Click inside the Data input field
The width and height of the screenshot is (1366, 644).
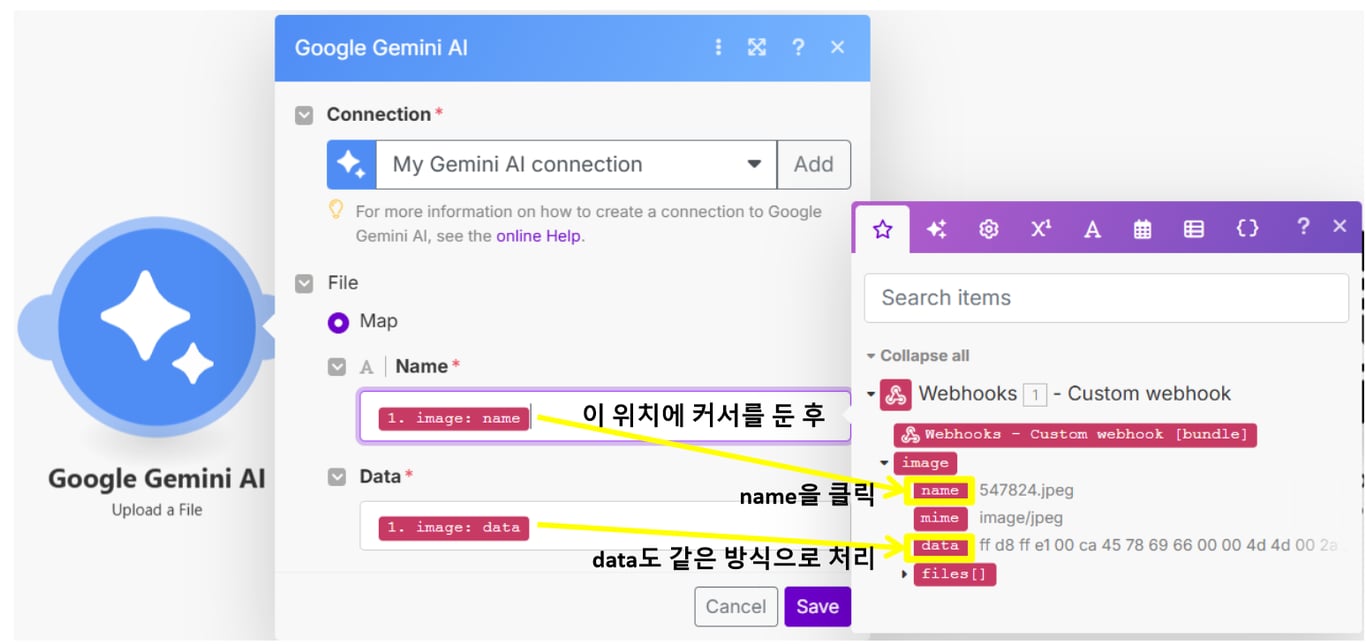pos(604,527)
